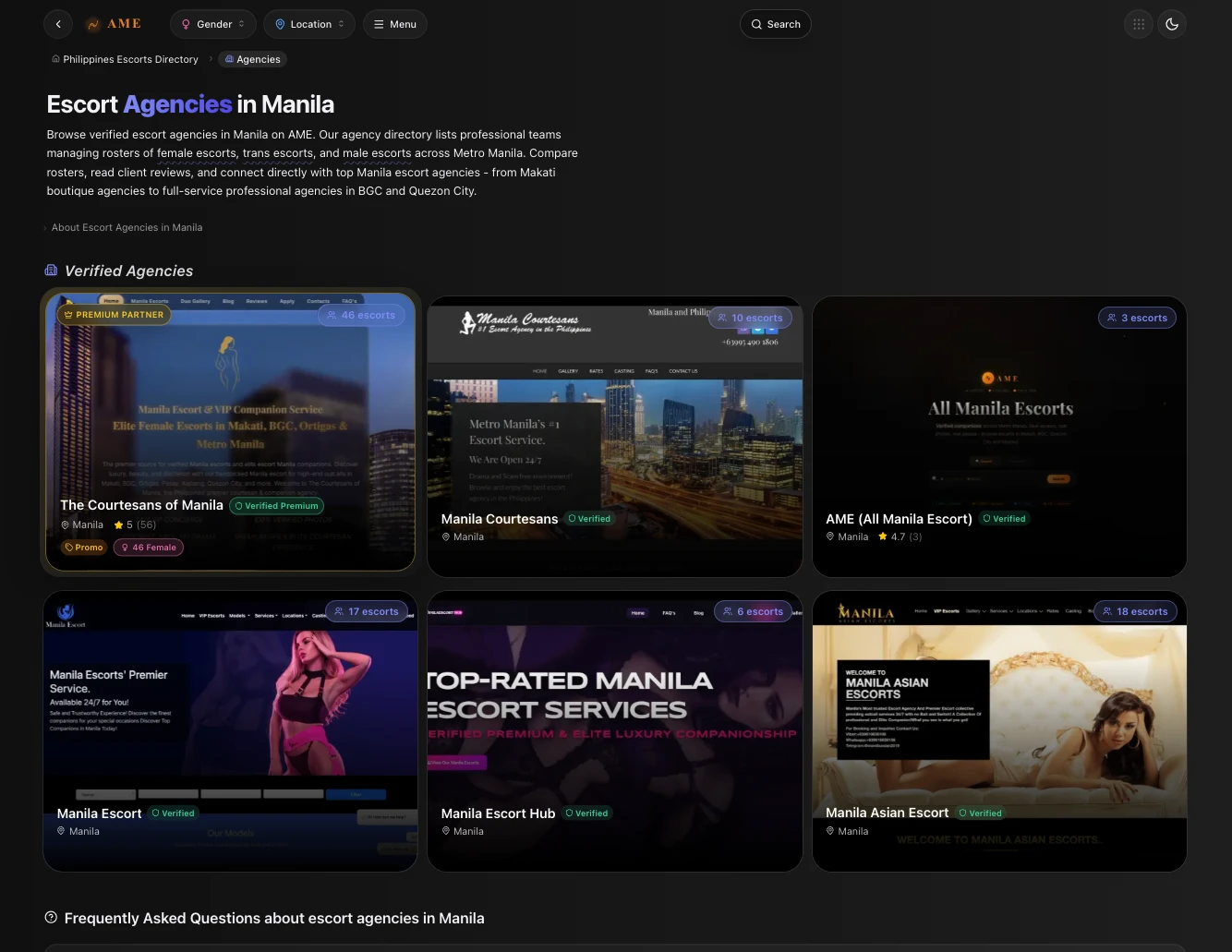Click location pin under Manila Courtesans

[x=446, y=536]
